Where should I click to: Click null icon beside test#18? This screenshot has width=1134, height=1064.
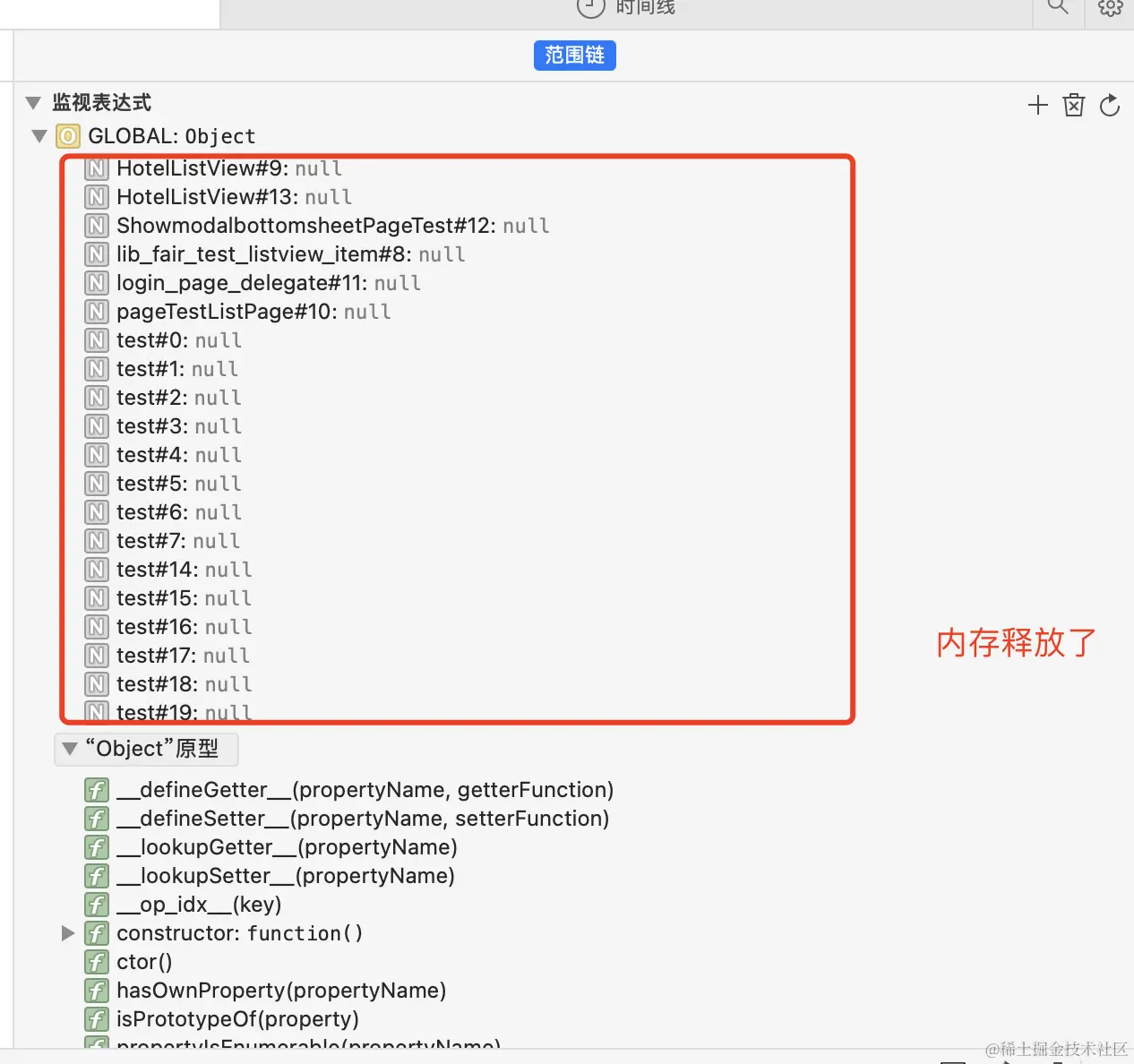tap(97, 684)
